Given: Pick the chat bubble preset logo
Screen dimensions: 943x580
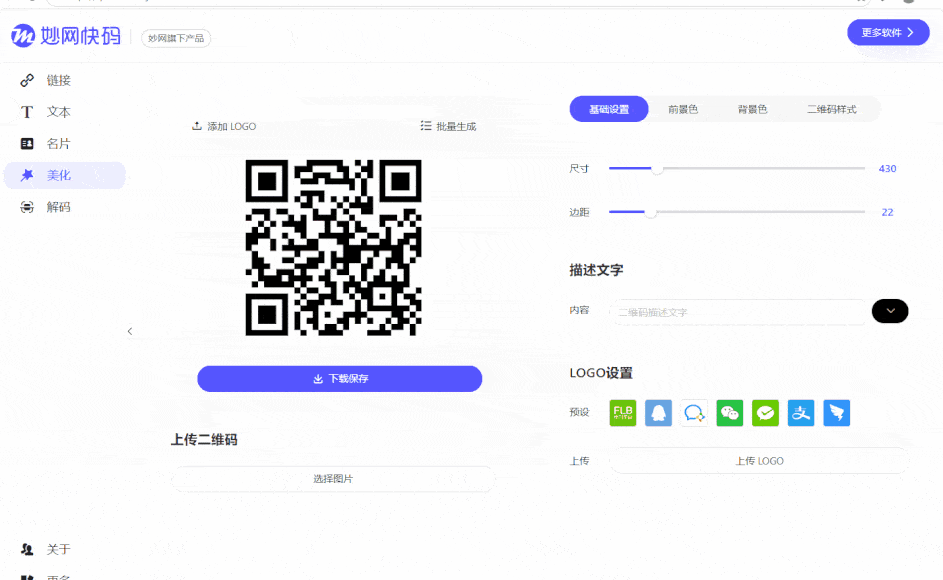Looking at the screenshot, I should (x=694, y=413).
